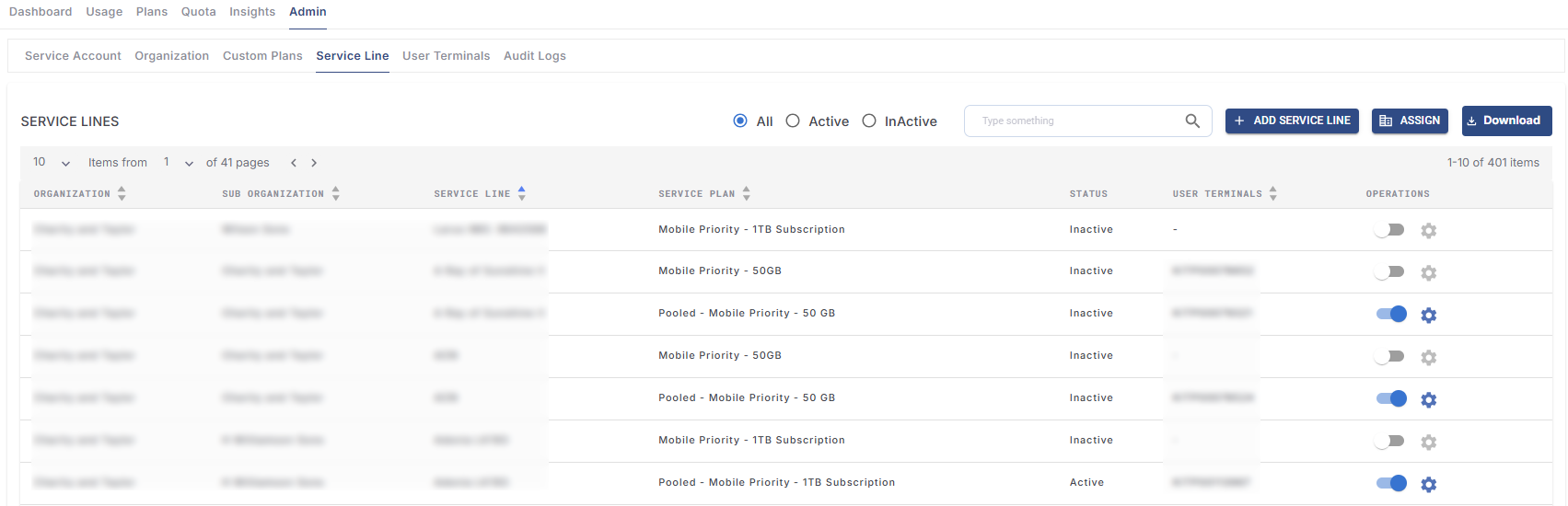Go to next page arrow

(x=314, y=163)
